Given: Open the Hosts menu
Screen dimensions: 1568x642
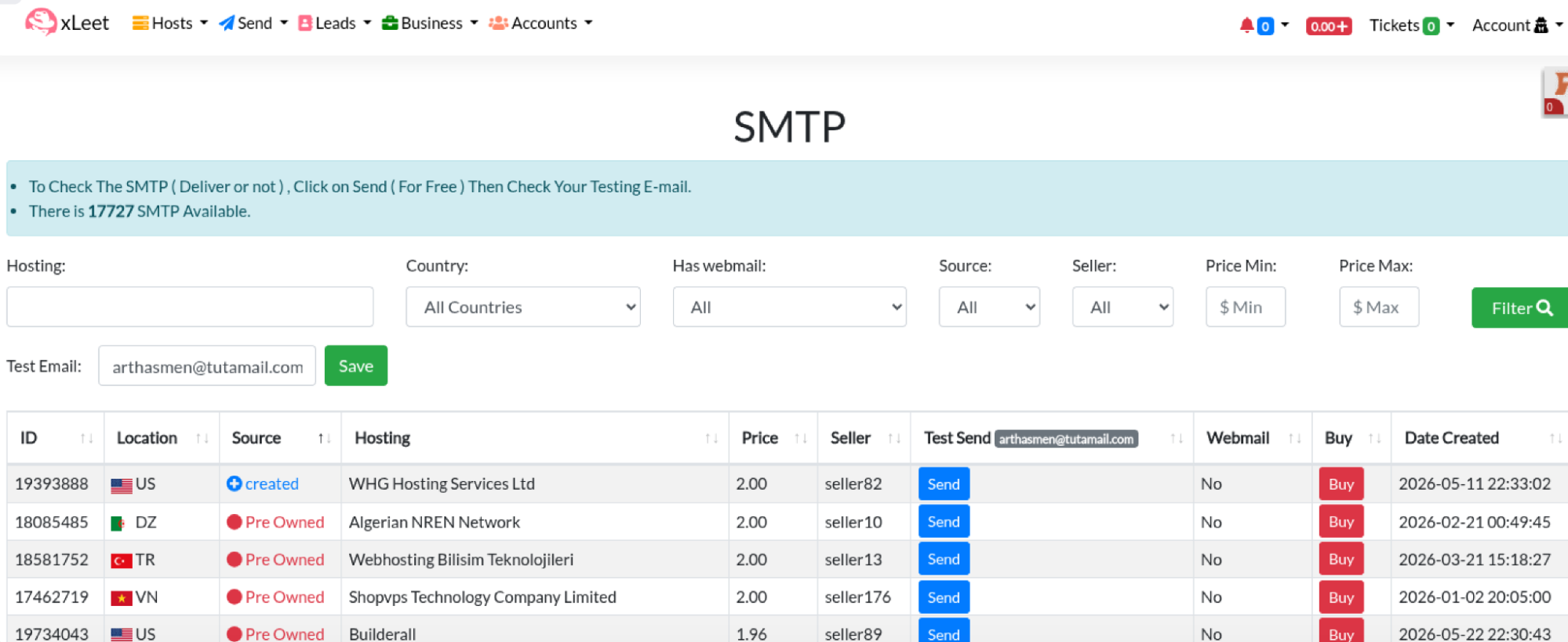Looking at the screenshot, I should pos(170,24).
